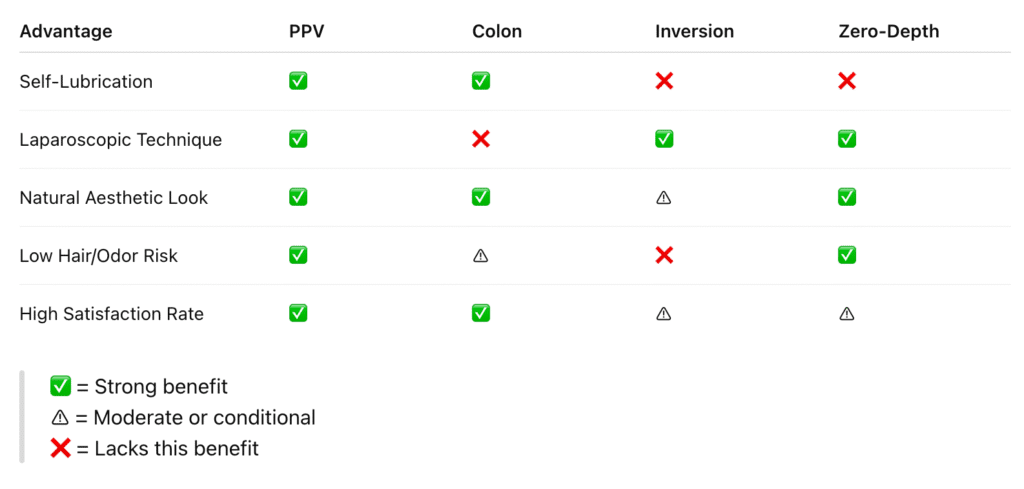Click the red X for Inversion Self-Lubrication

[x=664, y=81]
